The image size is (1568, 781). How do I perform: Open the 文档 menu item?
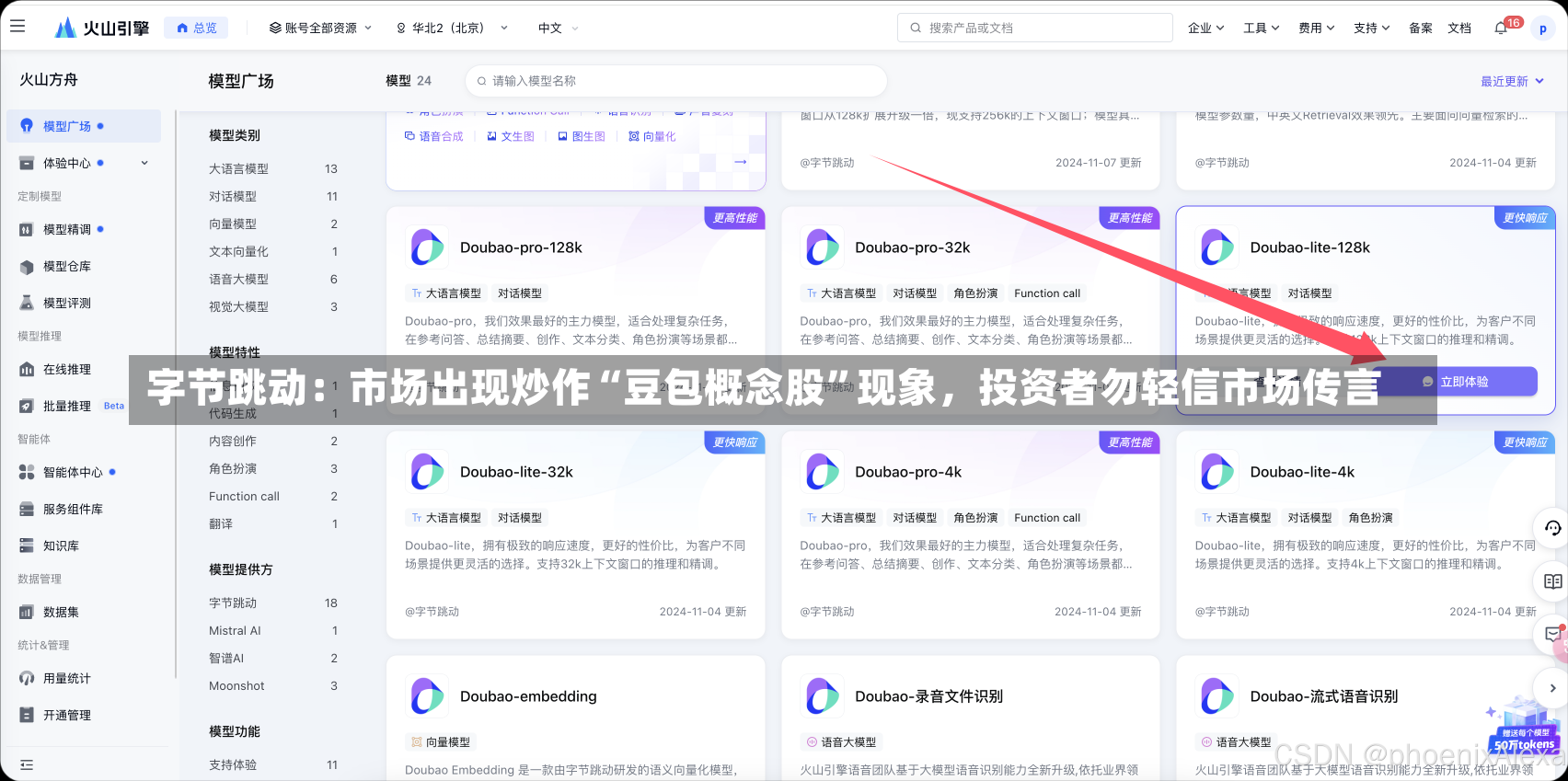point(1458,28)
